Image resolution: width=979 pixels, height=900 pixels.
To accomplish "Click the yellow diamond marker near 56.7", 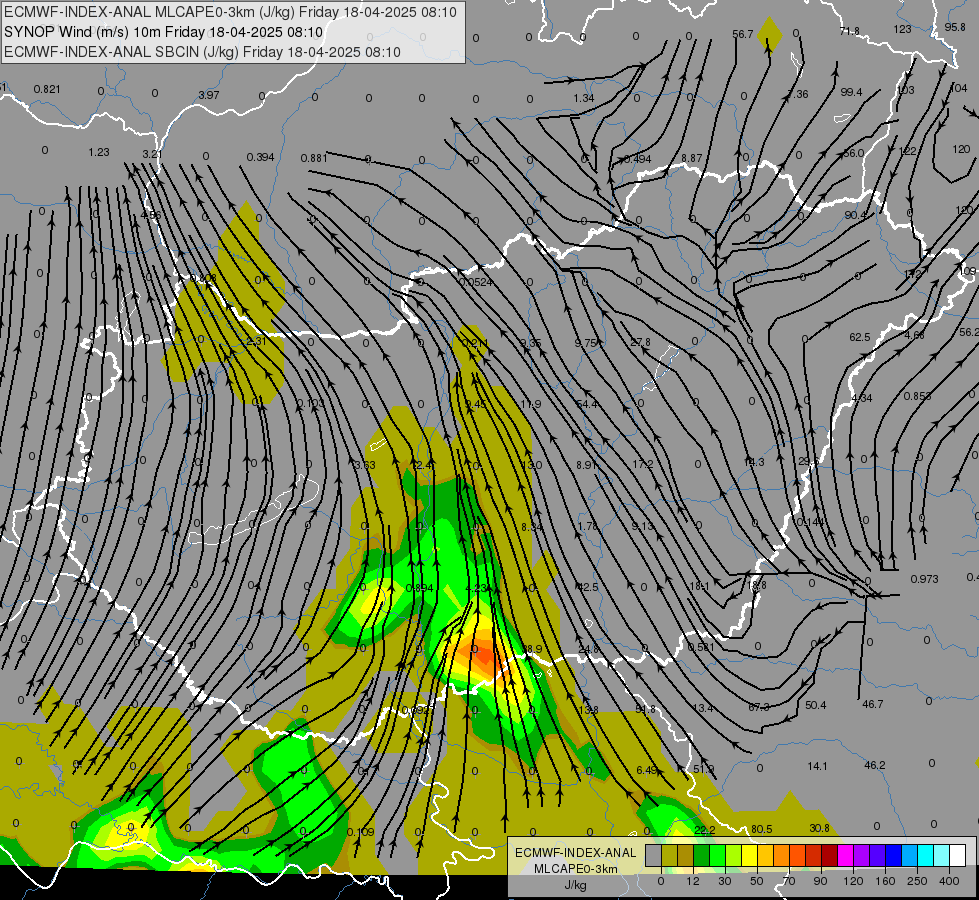I will click(x=769, y=35).
